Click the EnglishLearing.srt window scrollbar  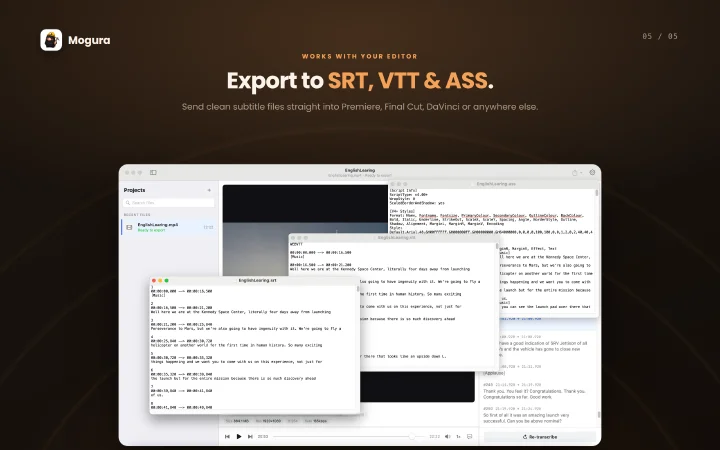pyautogui.click(x=358, y=289)
